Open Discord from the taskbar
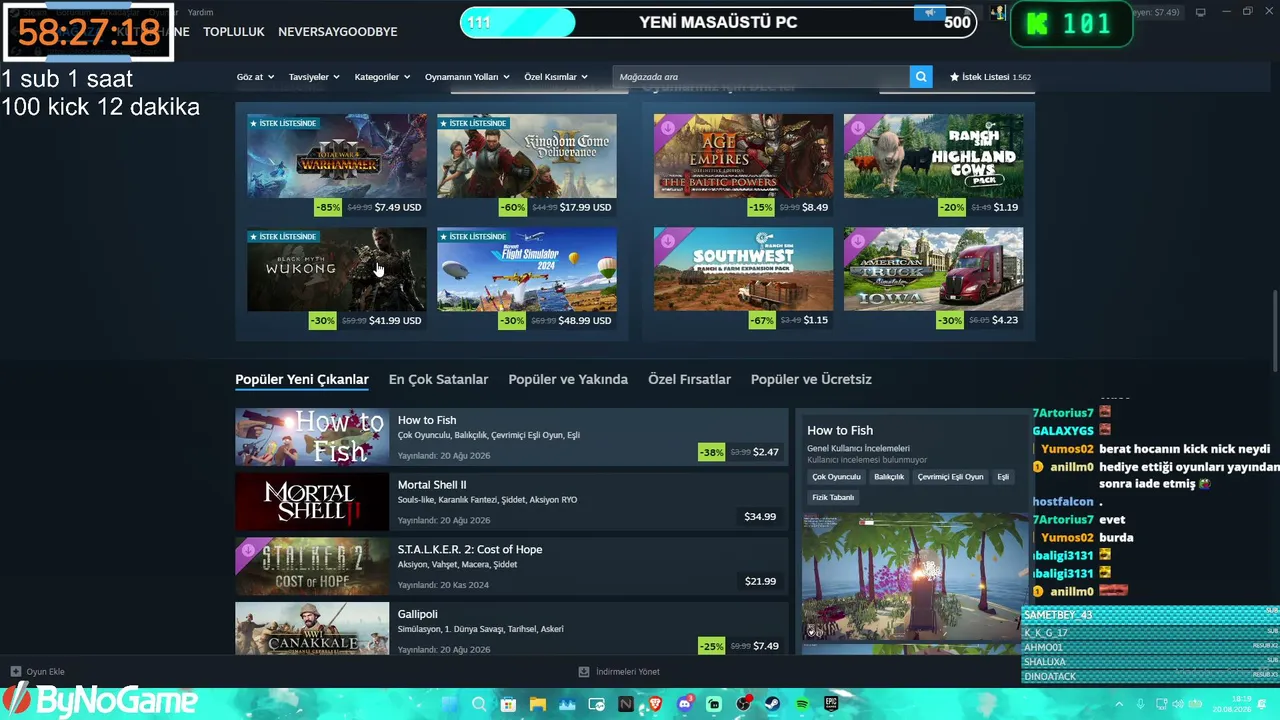The image size is (1280, 720). (685, 704)
